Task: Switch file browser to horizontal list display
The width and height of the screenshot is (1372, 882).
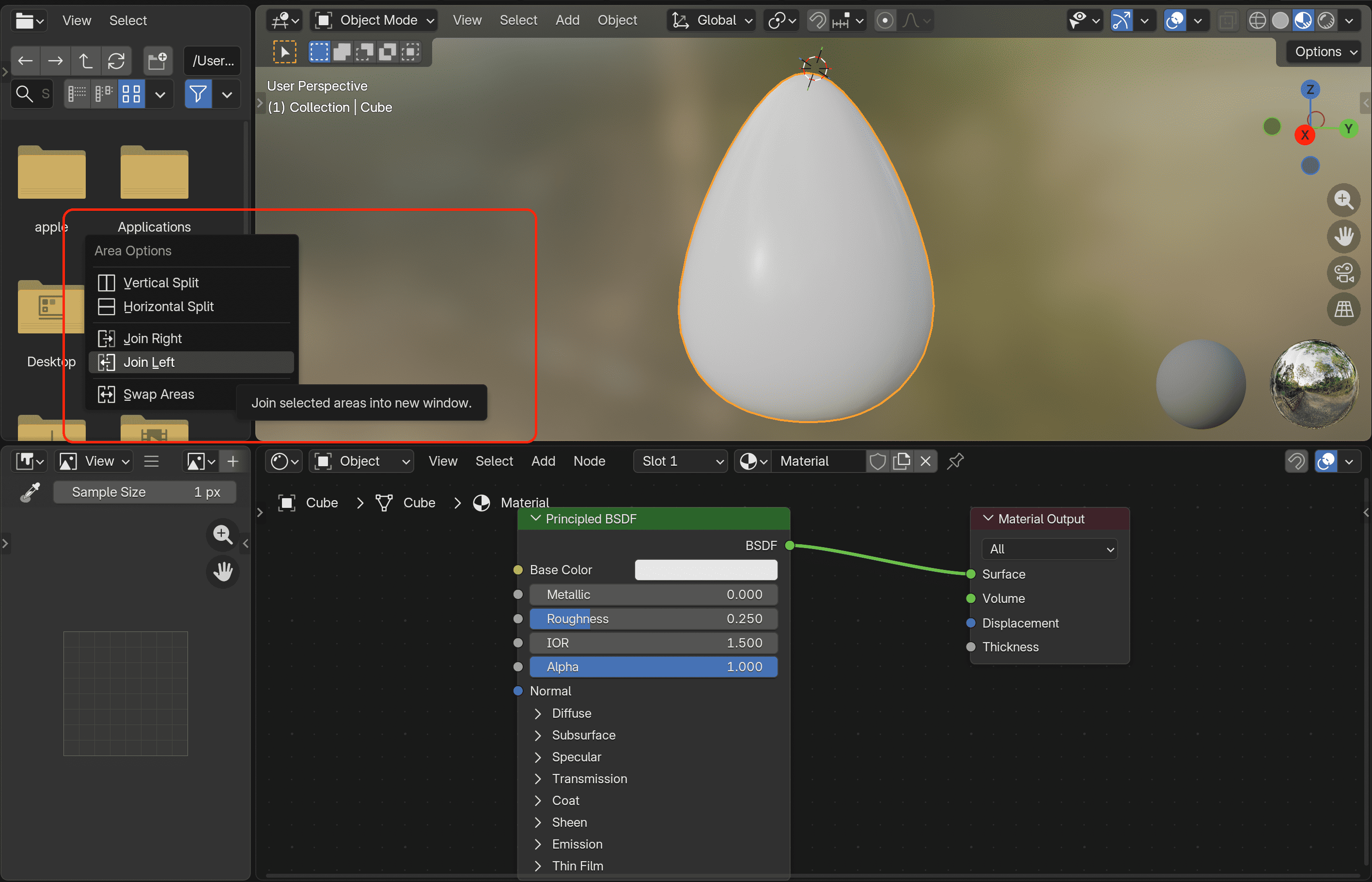Action: point(104,94)
